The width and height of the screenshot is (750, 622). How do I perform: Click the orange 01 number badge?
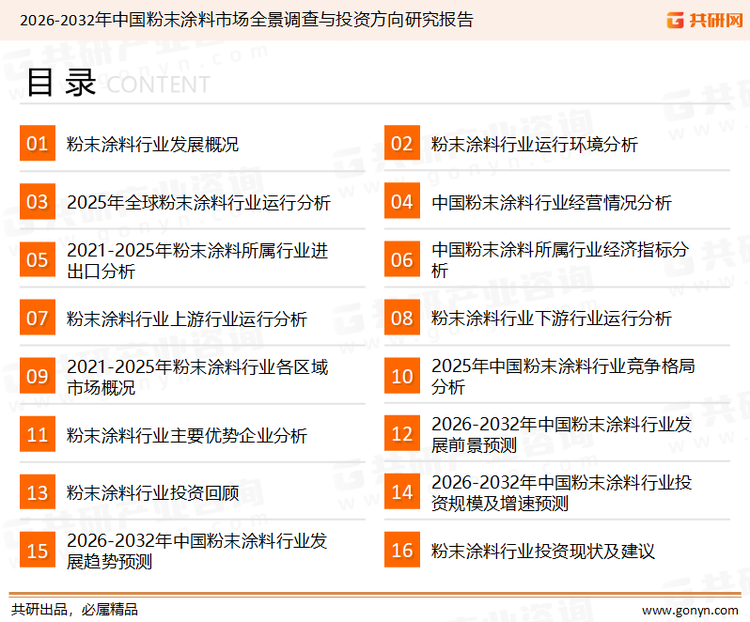(x=37, y=144)
